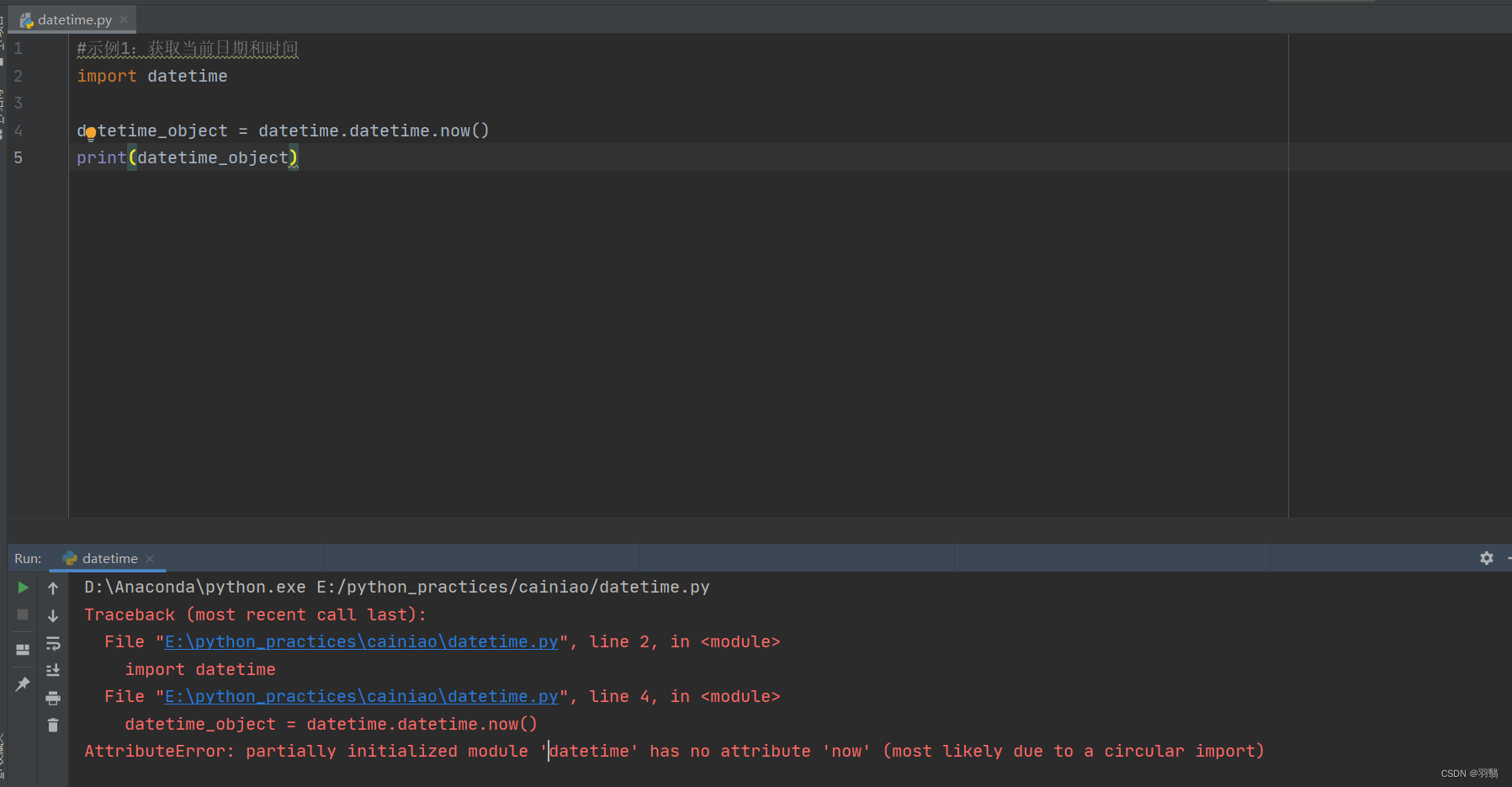The height and width of the screenshot is (787, 1512).
Task: Place cursor on the import datetime statement
Action: [x=151, y=76]
